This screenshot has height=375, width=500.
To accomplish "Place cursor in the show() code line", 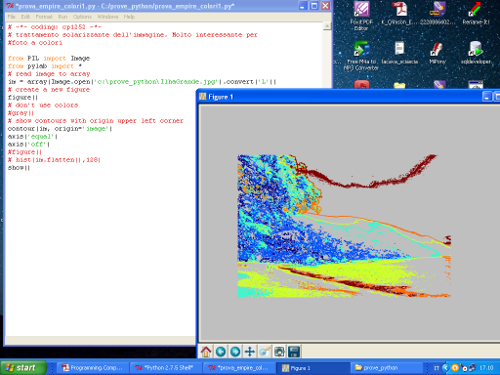I will (x=19, y=168).
